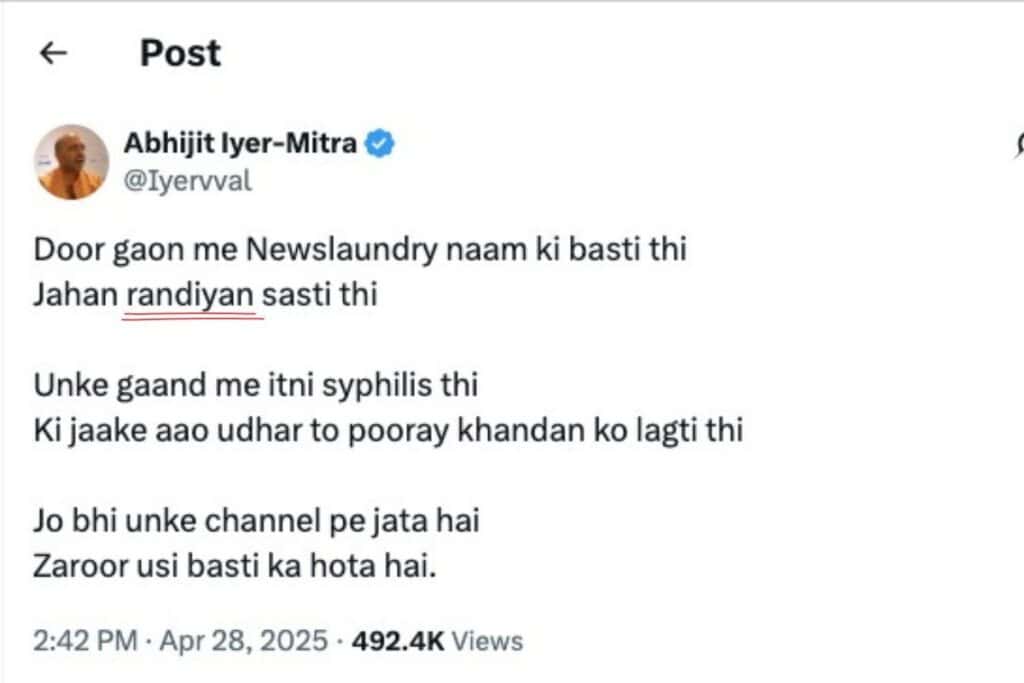Screen dimensions: 1024x683
Task: Click the red-underlined word in the post
Action: [x=193, y=296]
